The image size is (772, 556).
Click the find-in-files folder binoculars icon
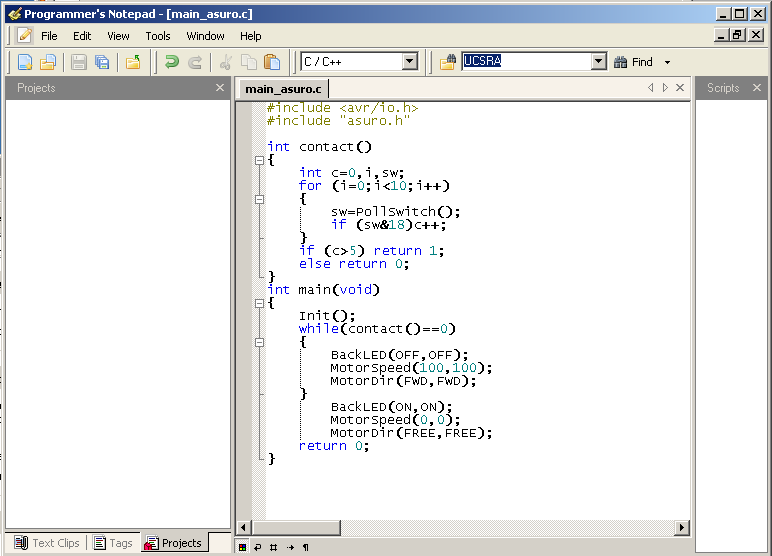[x=448, y=62]
